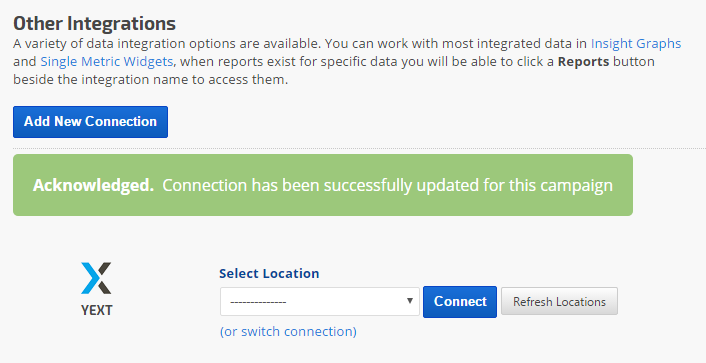Open the Insight Graphs link
Screen dimensions: 706x363
636,44
